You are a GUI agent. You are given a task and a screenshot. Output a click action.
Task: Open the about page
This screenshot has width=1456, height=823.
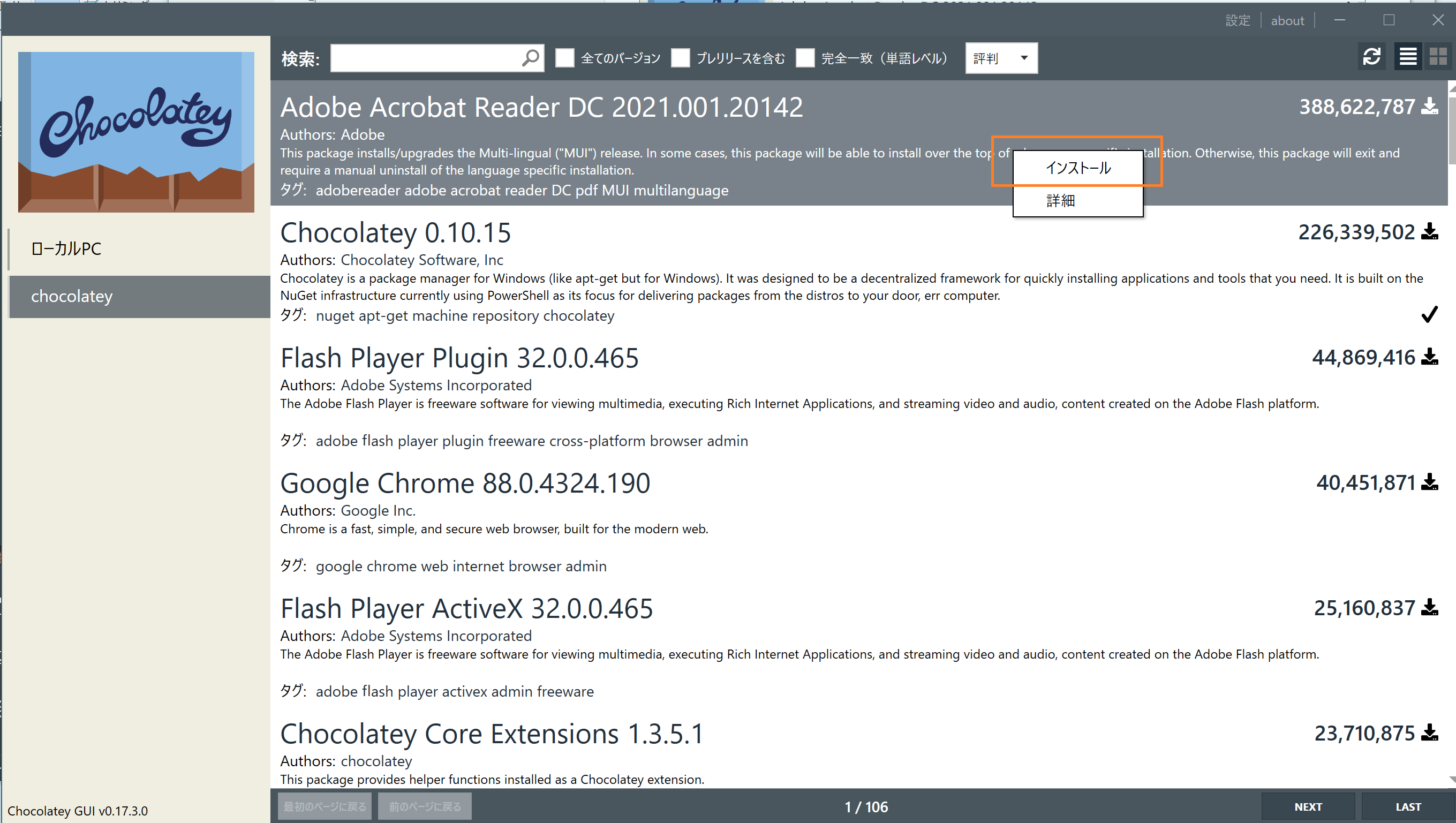[x=1287, y=21]
